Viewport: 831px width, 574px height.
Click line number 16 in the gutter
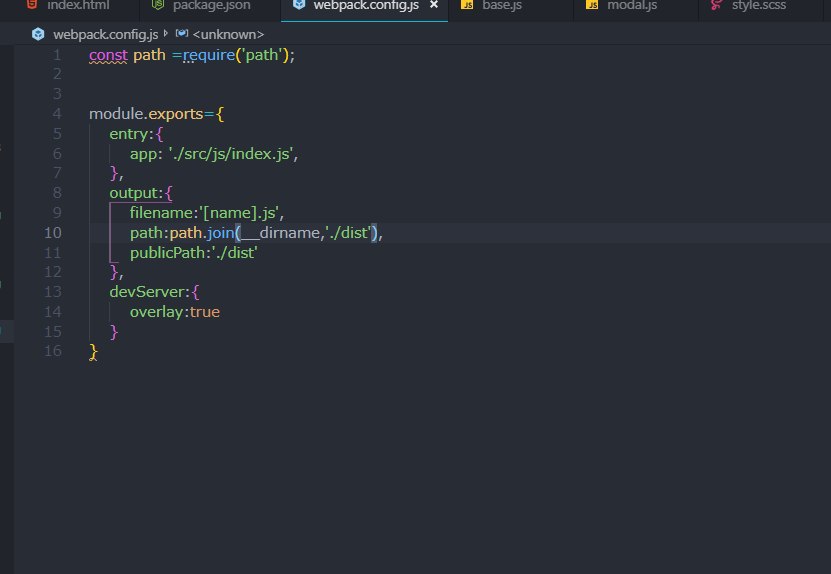pos(52,351)
